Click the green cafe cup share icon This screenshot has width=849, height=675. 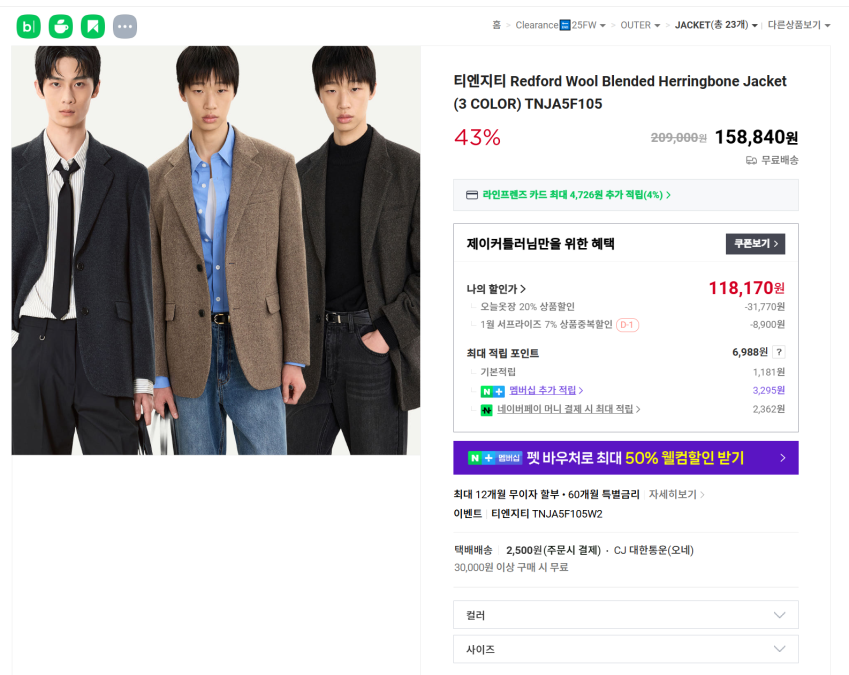[x=61, y=27]
